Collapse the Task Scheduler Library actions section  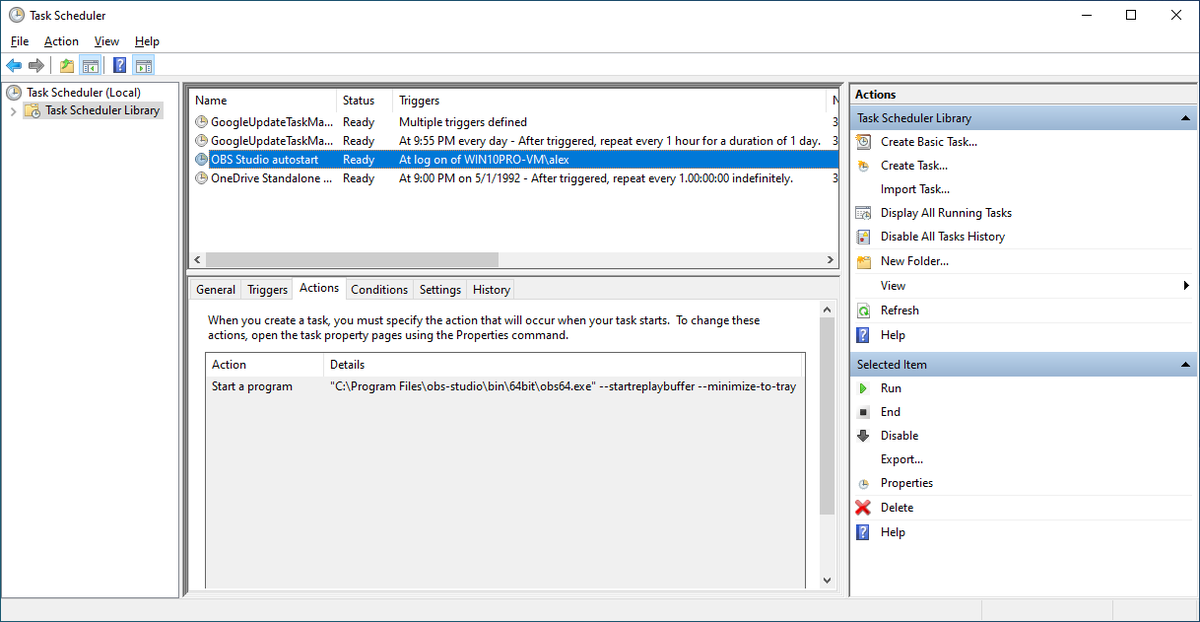(1186, 118)
